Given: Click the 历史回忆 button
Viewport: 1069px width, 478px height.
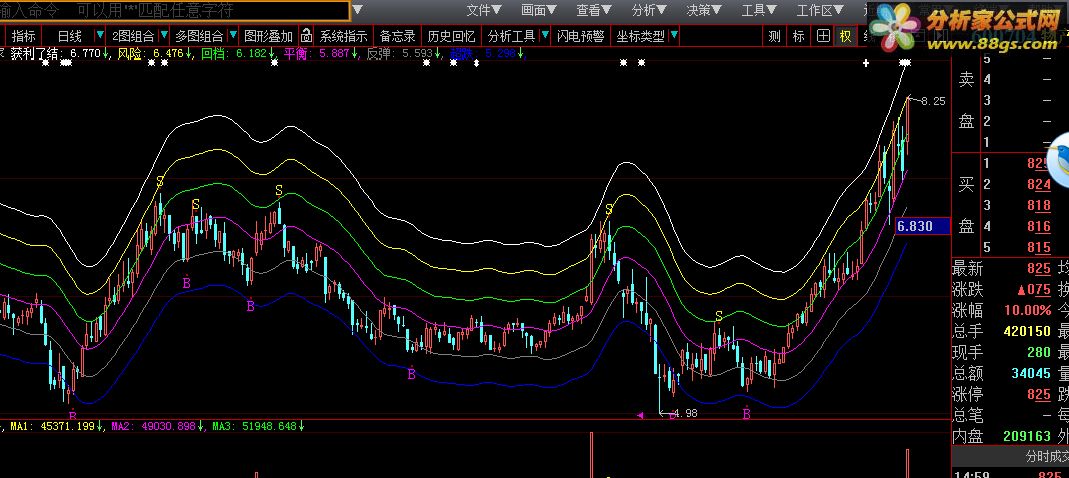Looking at the screenshot, I should click(451, 36).
